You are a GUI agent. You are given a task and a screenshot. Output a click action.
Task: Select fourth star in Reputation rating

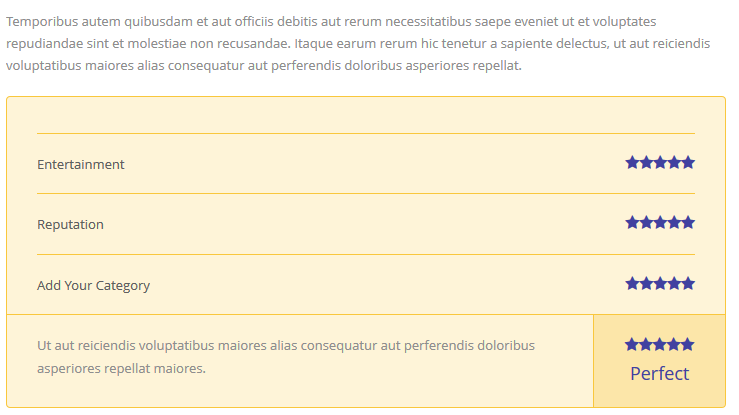(674, 223)
